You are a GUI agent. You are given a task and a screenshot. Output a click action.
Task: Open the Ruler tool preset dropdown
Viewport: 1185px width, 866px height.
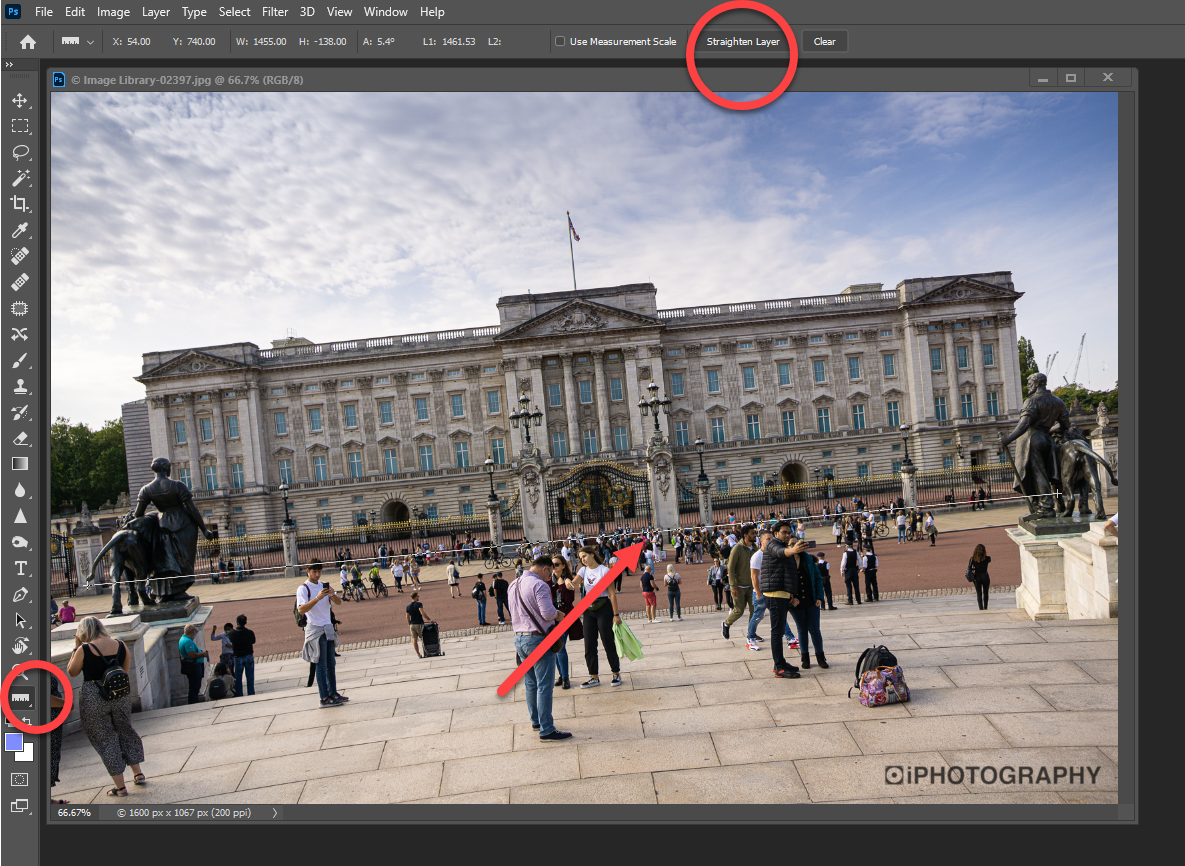click(91, 42)
